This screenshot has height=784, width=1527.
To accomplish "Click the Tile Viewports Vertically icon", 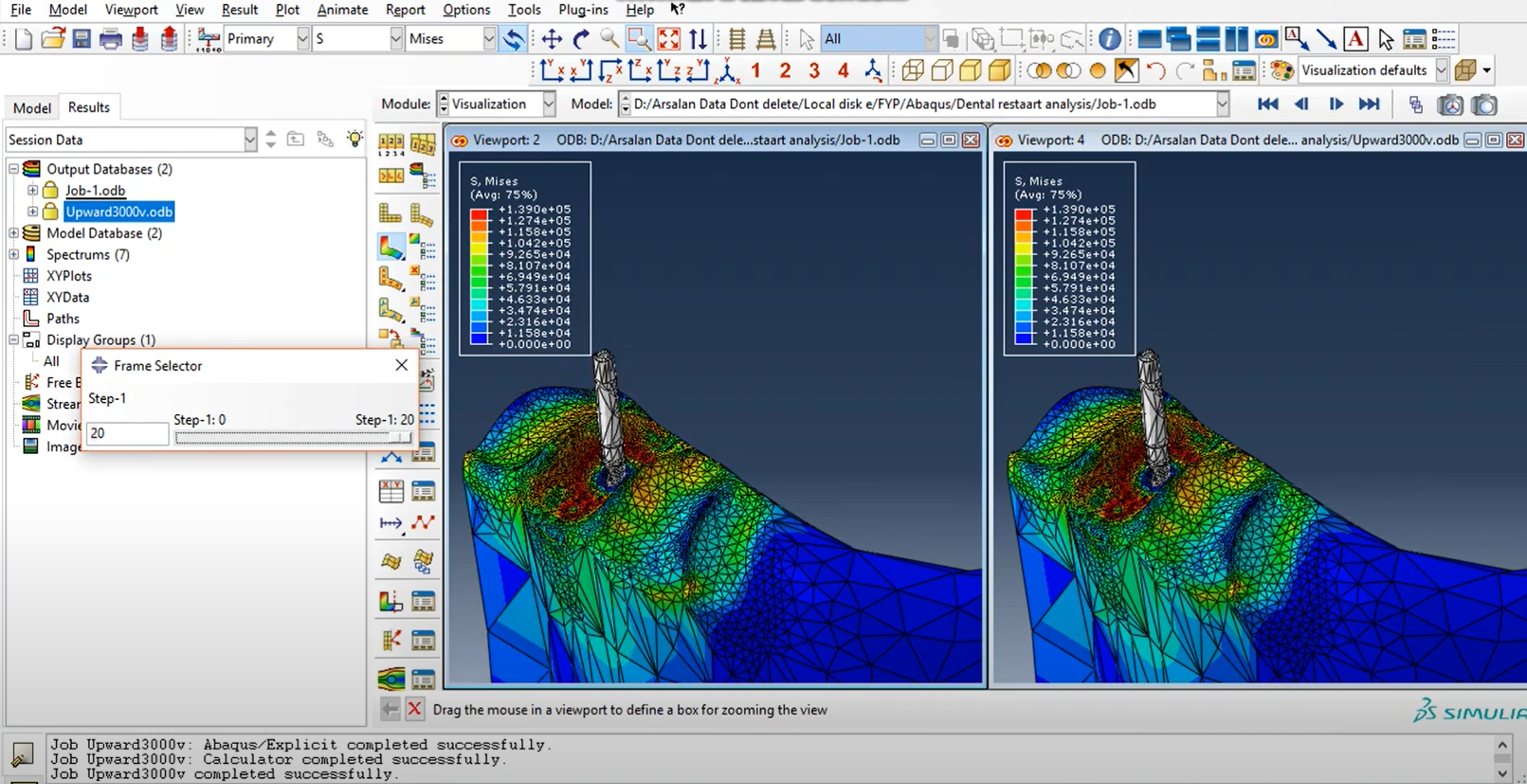I will tap(1237, 39).
